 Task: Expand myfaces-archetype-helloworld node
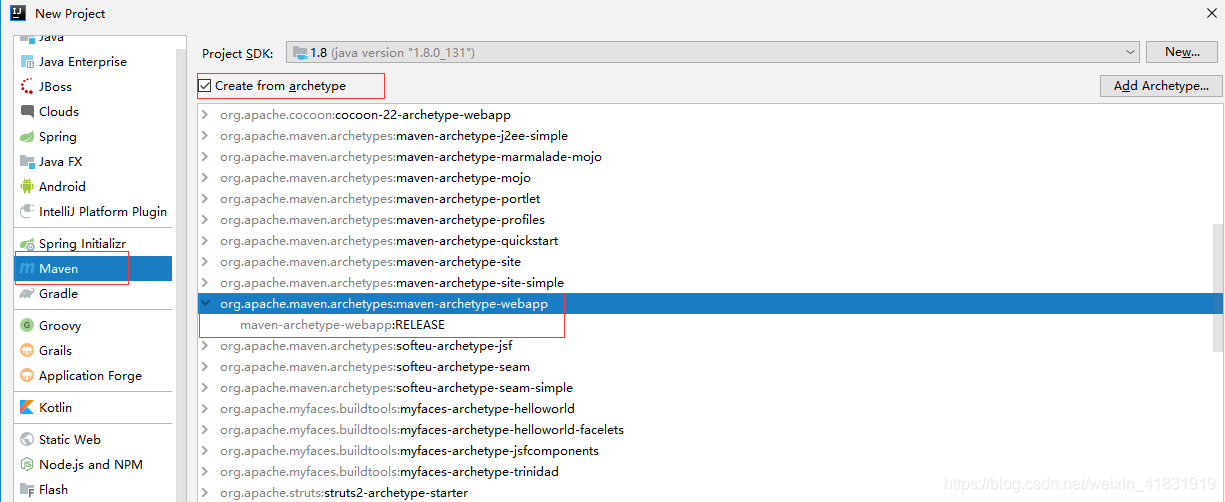tap(205, 409)
